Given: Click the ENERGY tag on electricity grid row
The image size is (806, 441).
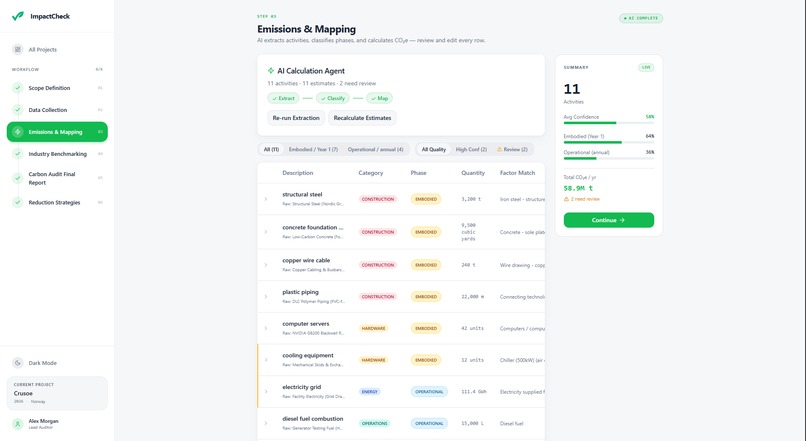Looking at the screenshot, I should [x=370, y=392].
